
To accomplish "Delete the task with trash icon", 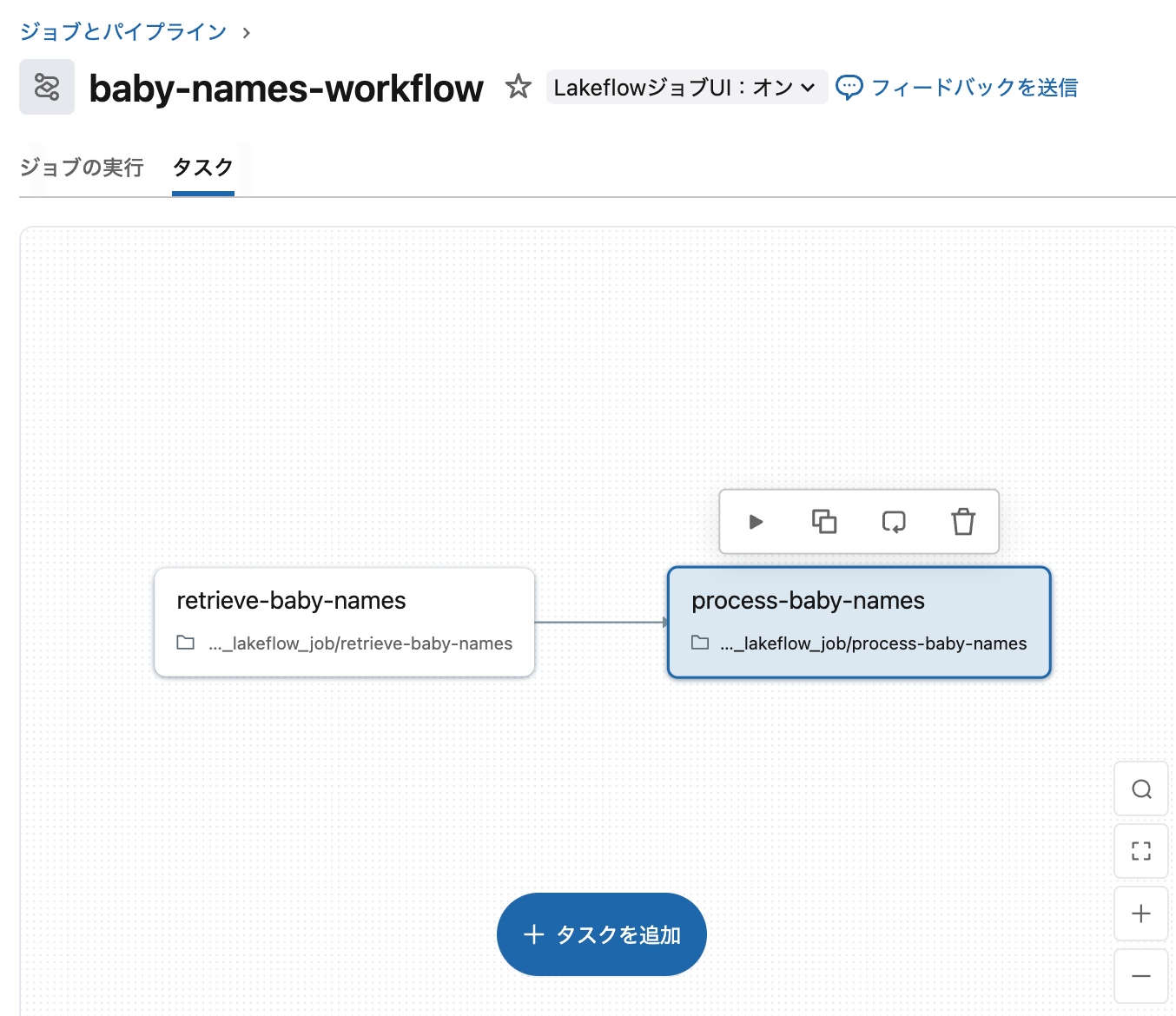I will (963, 522).
